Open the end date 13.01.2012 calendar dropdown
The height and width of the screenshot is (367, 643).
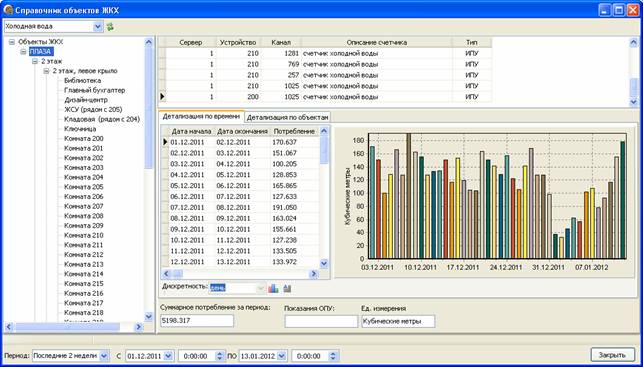tap(281, 356)
